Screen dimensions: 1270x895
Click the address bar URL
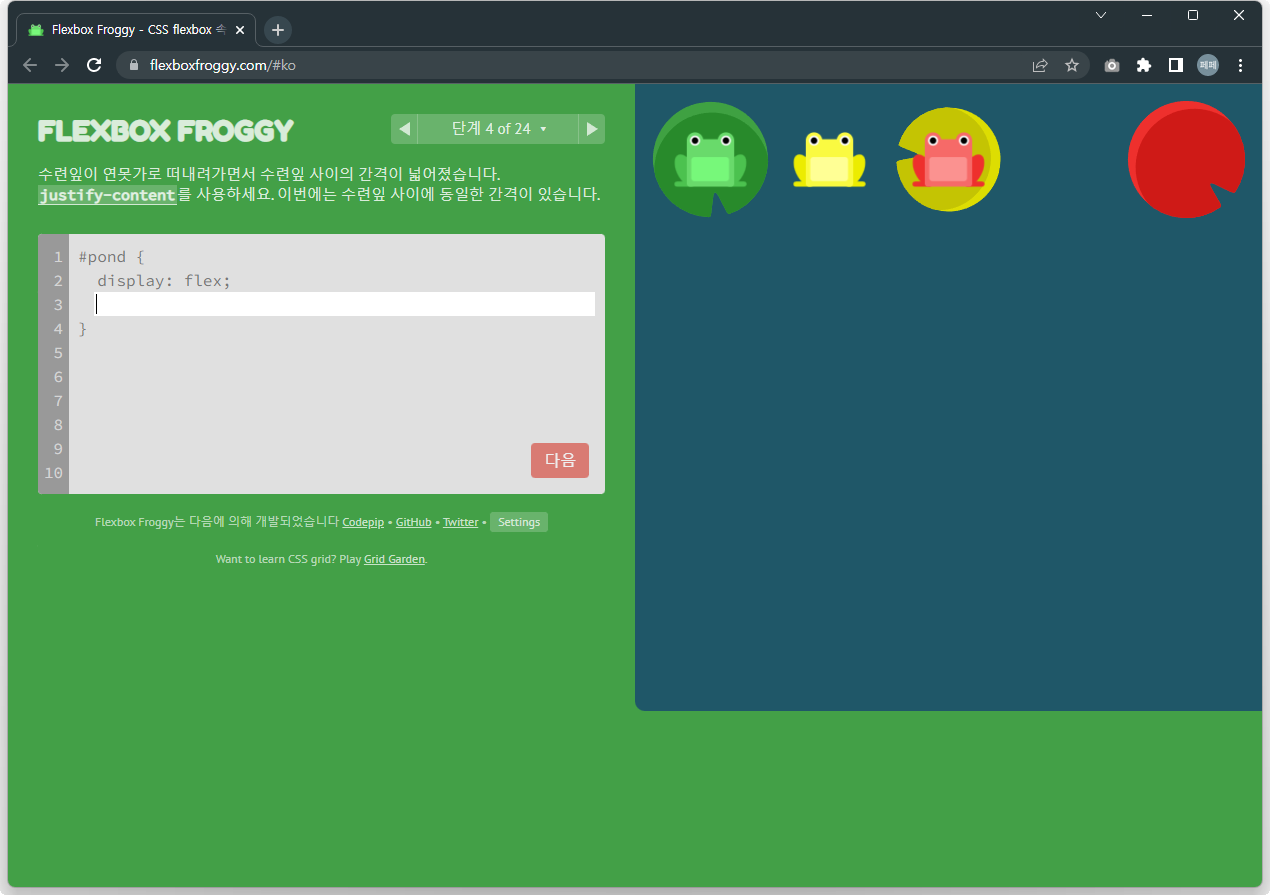[223, 65]
